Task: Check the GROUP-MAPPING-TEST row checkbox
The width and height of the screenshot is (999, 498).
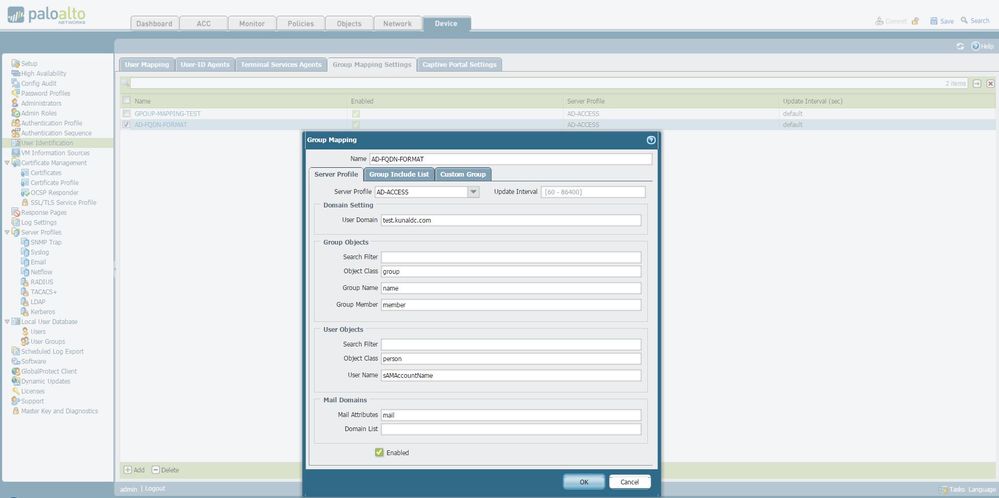Action: click(126, 113)
